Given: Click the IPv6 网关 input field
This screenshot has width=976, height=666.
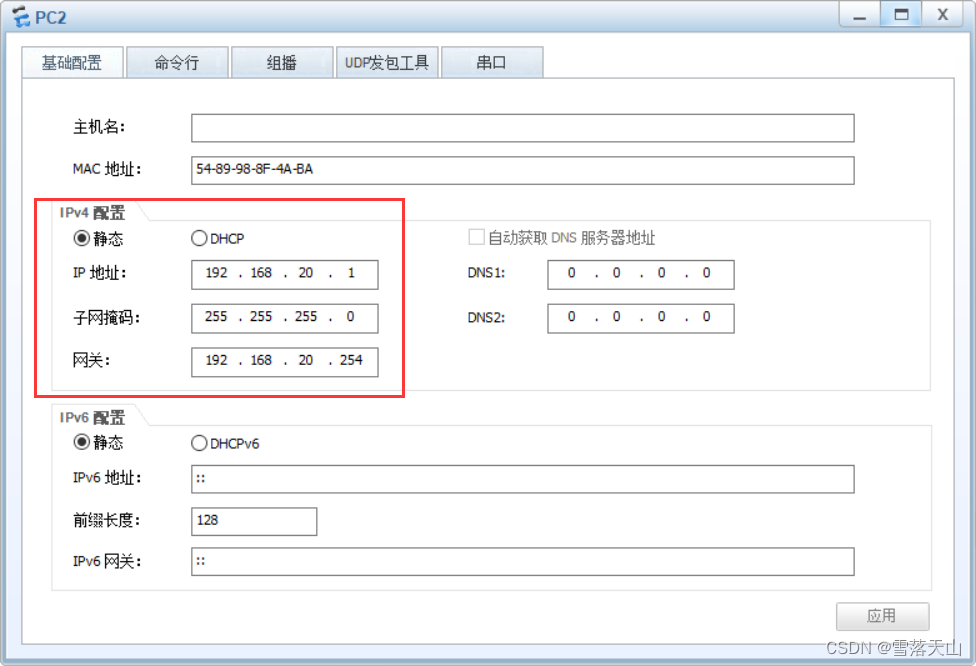Looking at the screenshot, I should (523, 561).
